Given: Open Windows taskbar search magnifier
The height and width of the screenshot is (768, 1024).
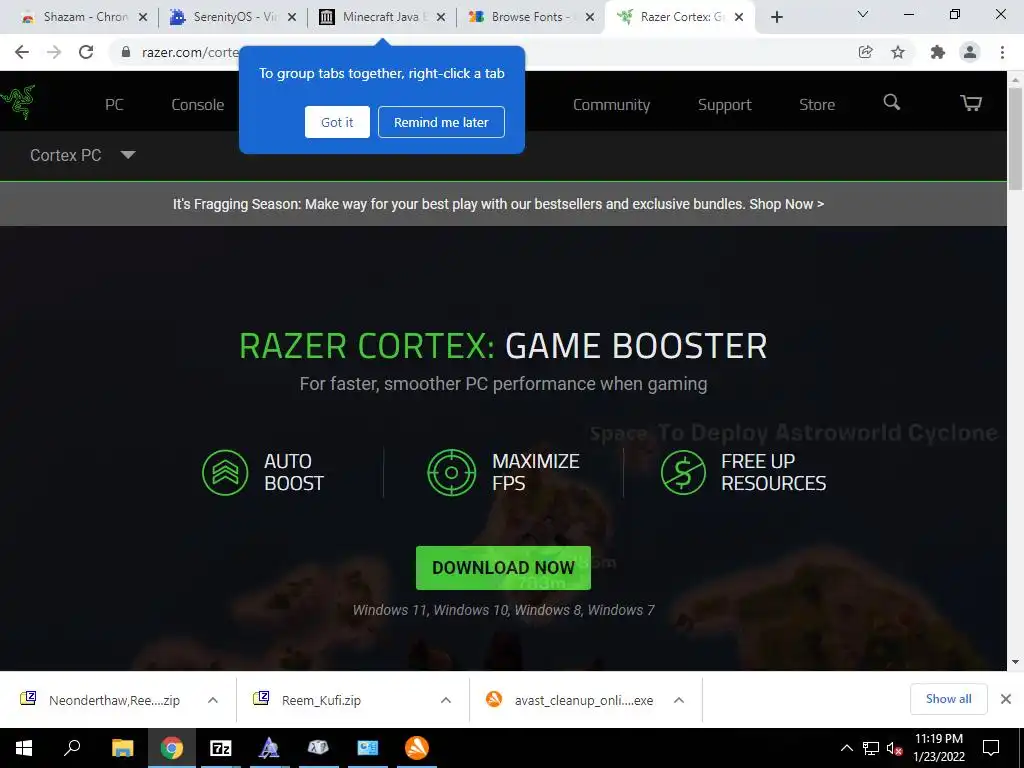Looking at the screenshot, I should pos(72,748).
